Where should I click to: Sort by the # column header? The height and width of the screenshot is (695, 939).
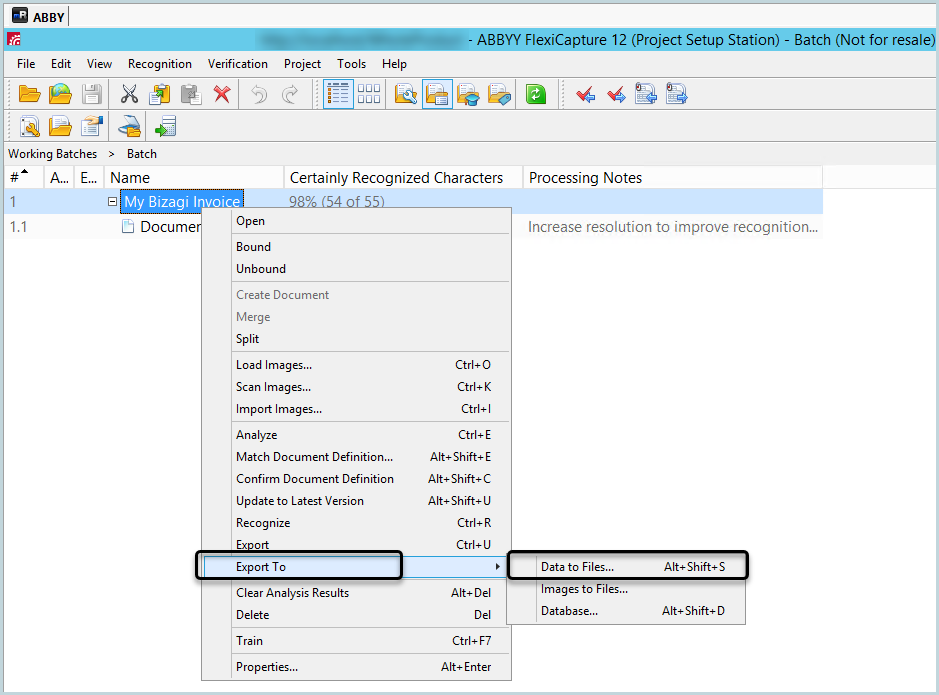tap(24, 178)
